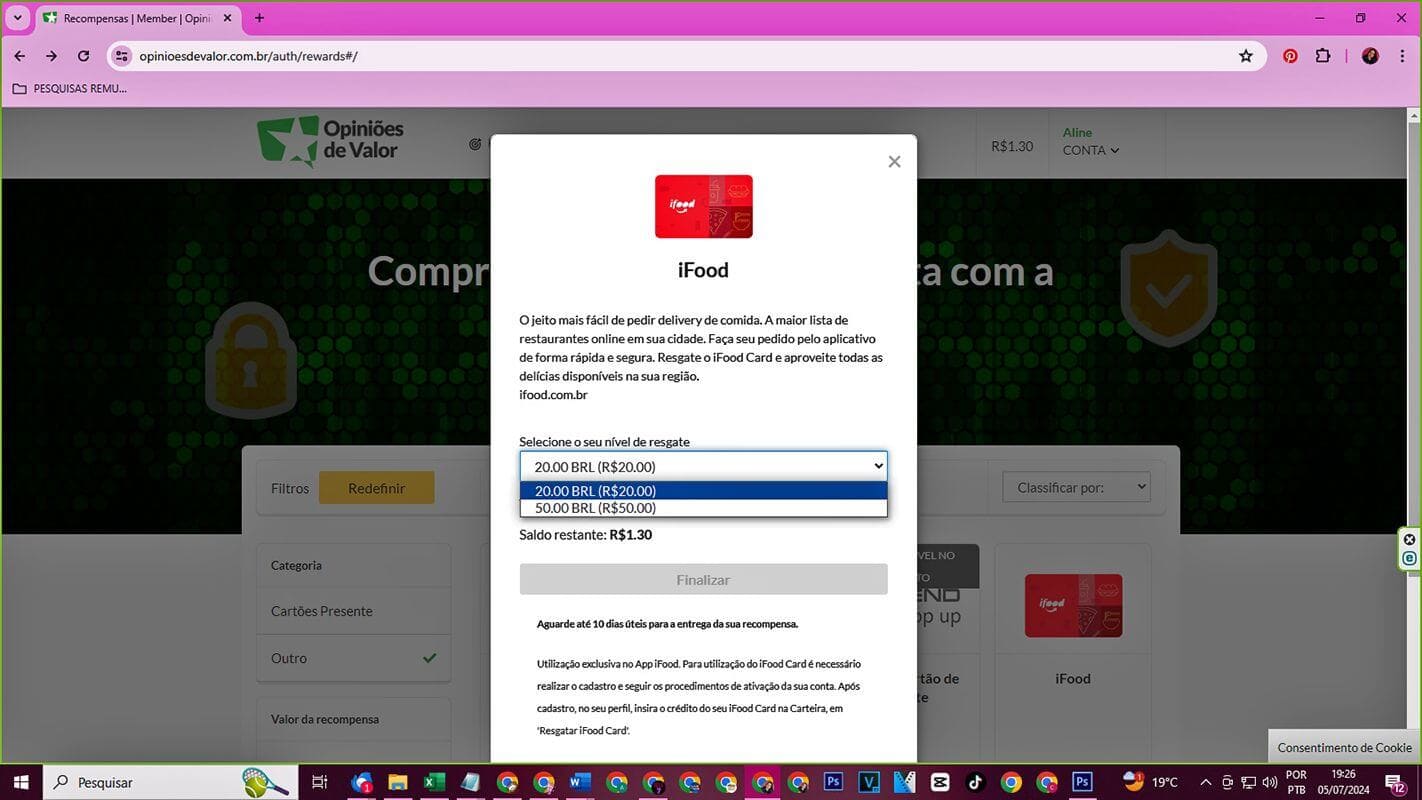The image size is (1422, 800).
Task: Bookmark this page with the star icon
Action: pyautogui.click(x=1246, y=56)
